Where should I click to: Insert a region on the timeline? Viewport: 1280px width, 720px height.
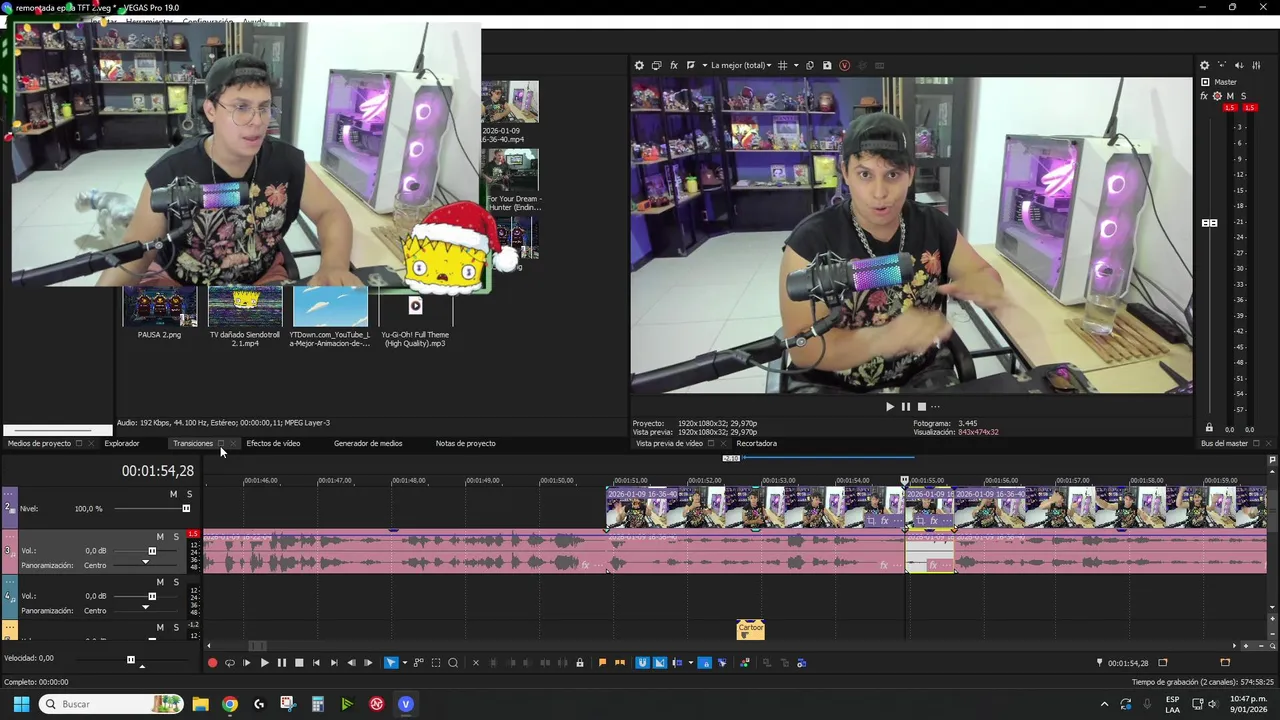[620, 662]
